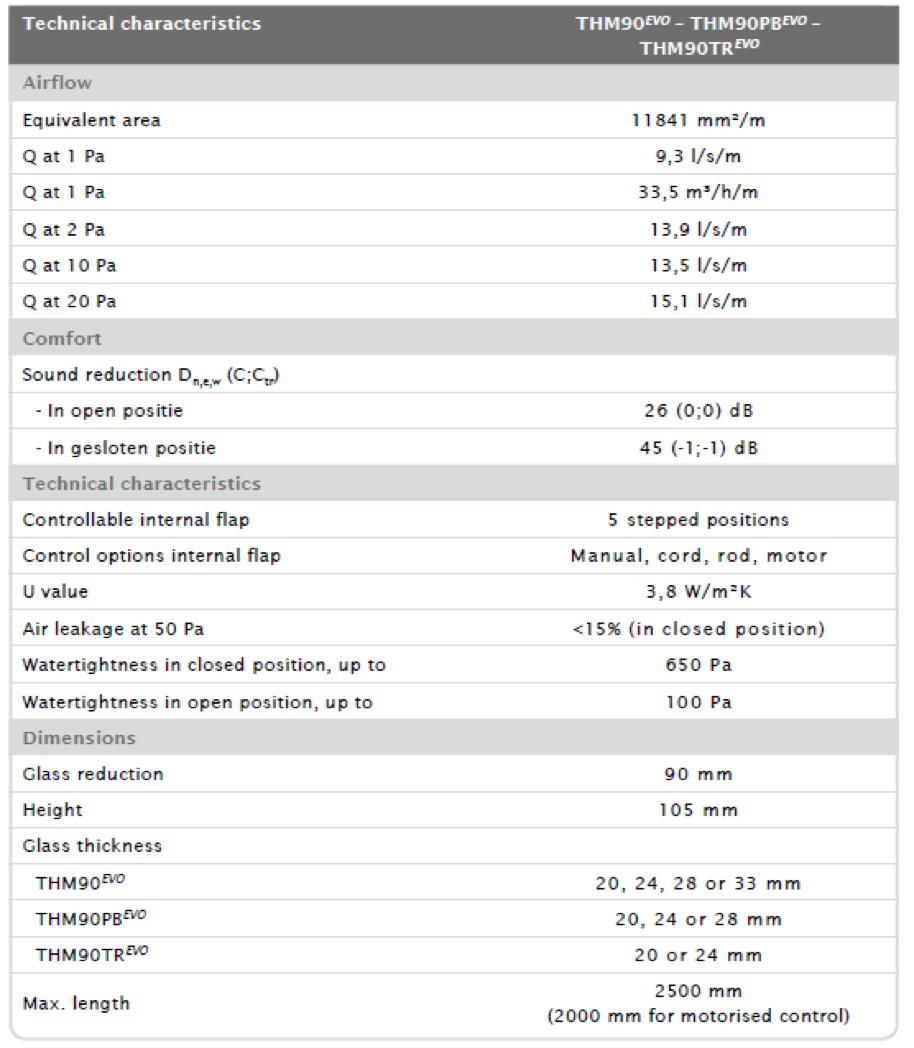The width and height of the screenshot is (914, 1048).
Task: Select the Manual, cord, rod, motor value
Action: (698, 556)
